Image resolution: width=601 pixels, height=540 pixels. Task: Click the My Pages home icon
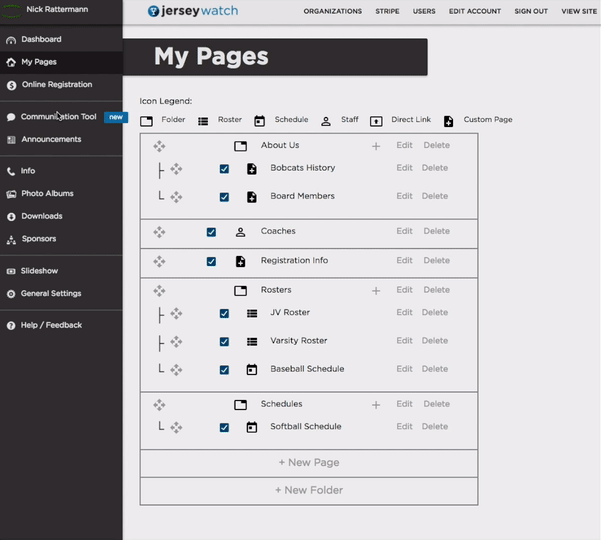point(11,62)
